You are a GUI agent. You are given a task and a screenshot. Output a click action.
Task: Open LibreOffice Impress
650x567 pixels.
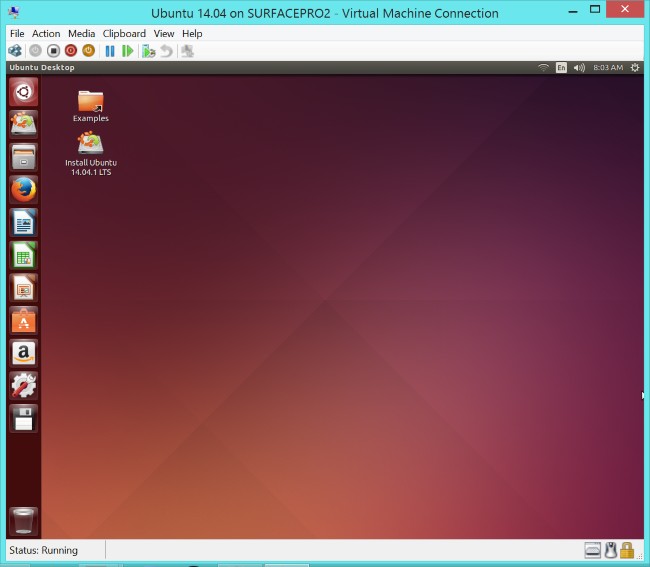[x=24, y=288]
